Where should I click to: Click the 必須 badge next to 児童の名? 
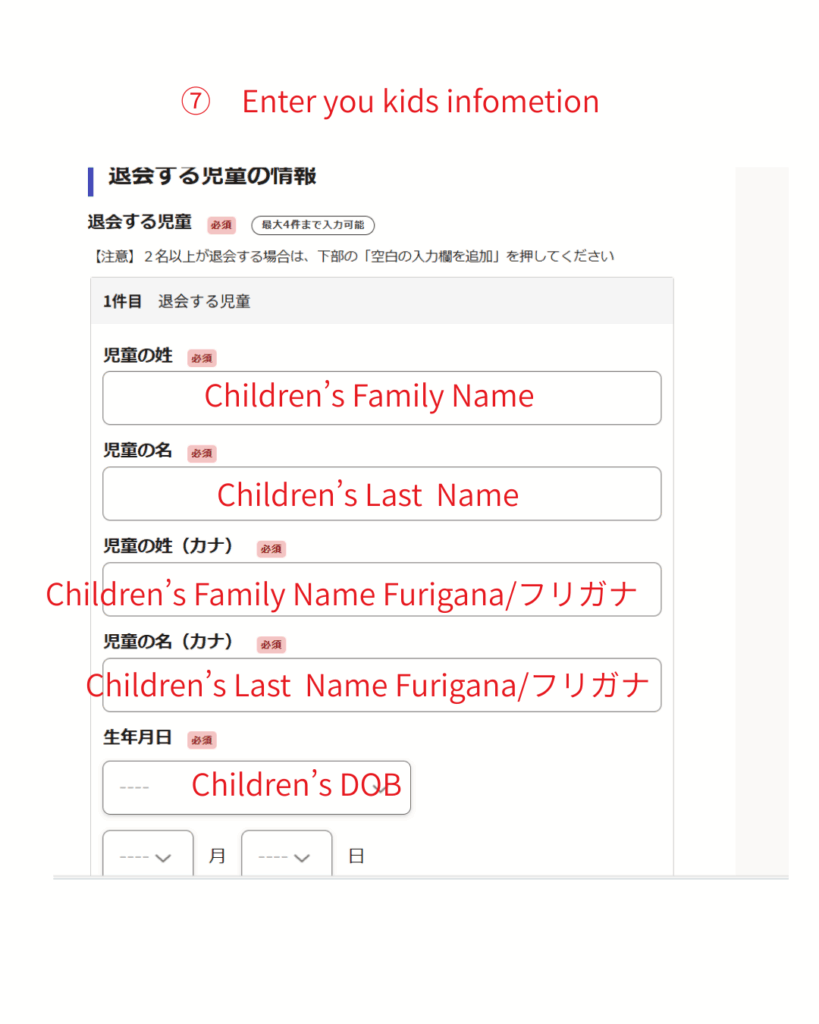click(202, 453)
